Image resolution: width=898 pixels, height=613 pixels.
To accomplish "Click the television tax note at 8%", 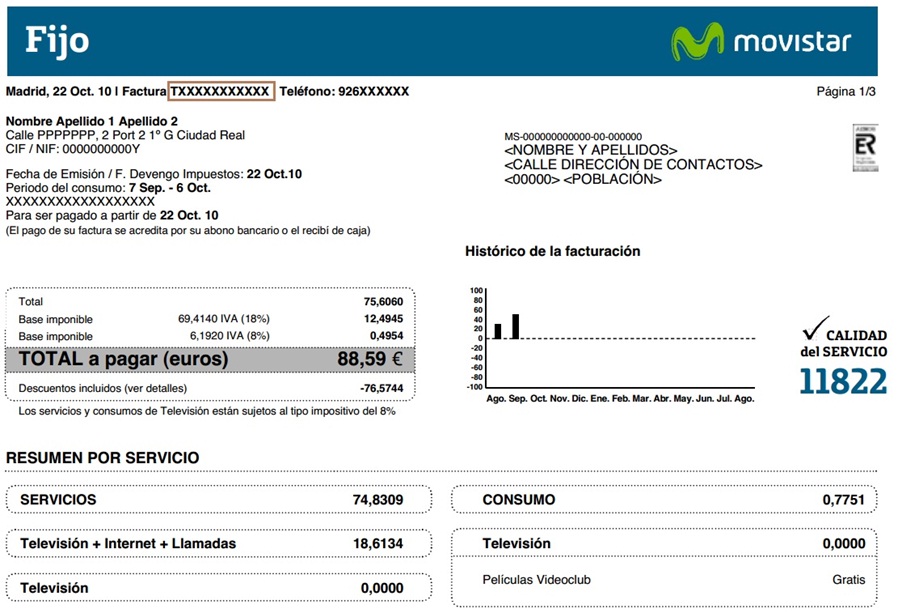I will point(207,411).
